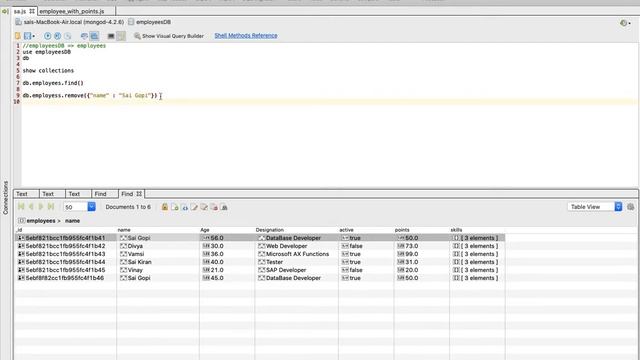This screenshot has height=360, width=640.
Task: Click the last icon in results toolbar
Action: click(x=224, y=207)
